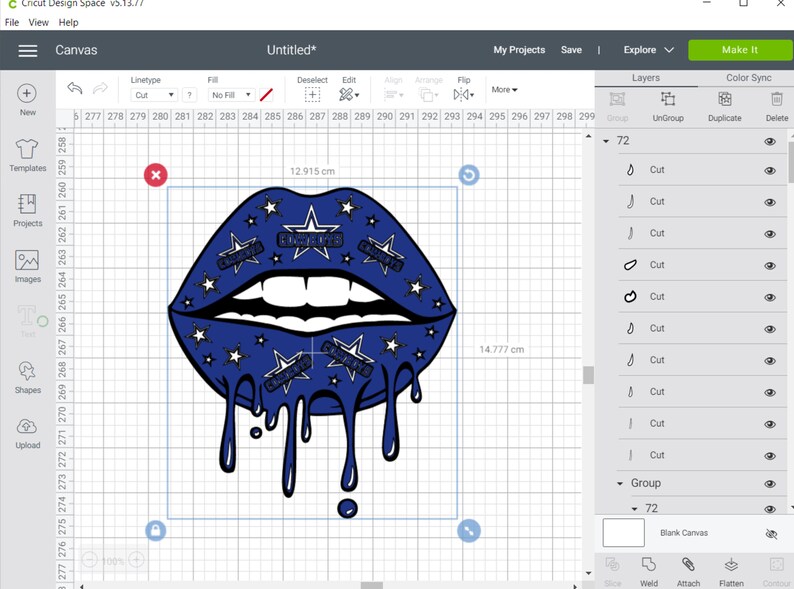Attach the selected layers
This screenshot has height=589, width=794.
pos(688,572)
